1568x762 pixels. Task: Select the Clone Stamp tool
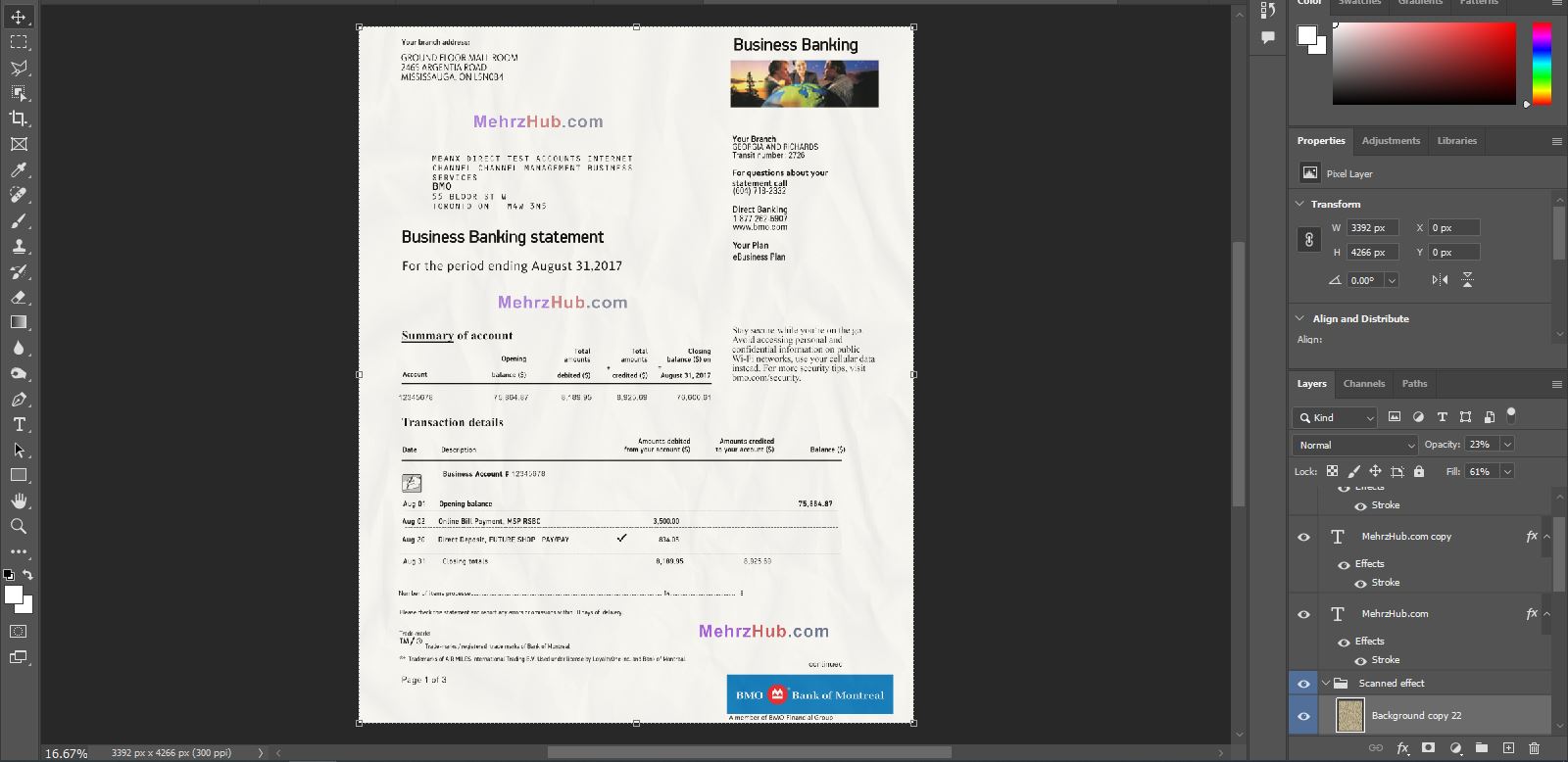click(x=19, y=246)
